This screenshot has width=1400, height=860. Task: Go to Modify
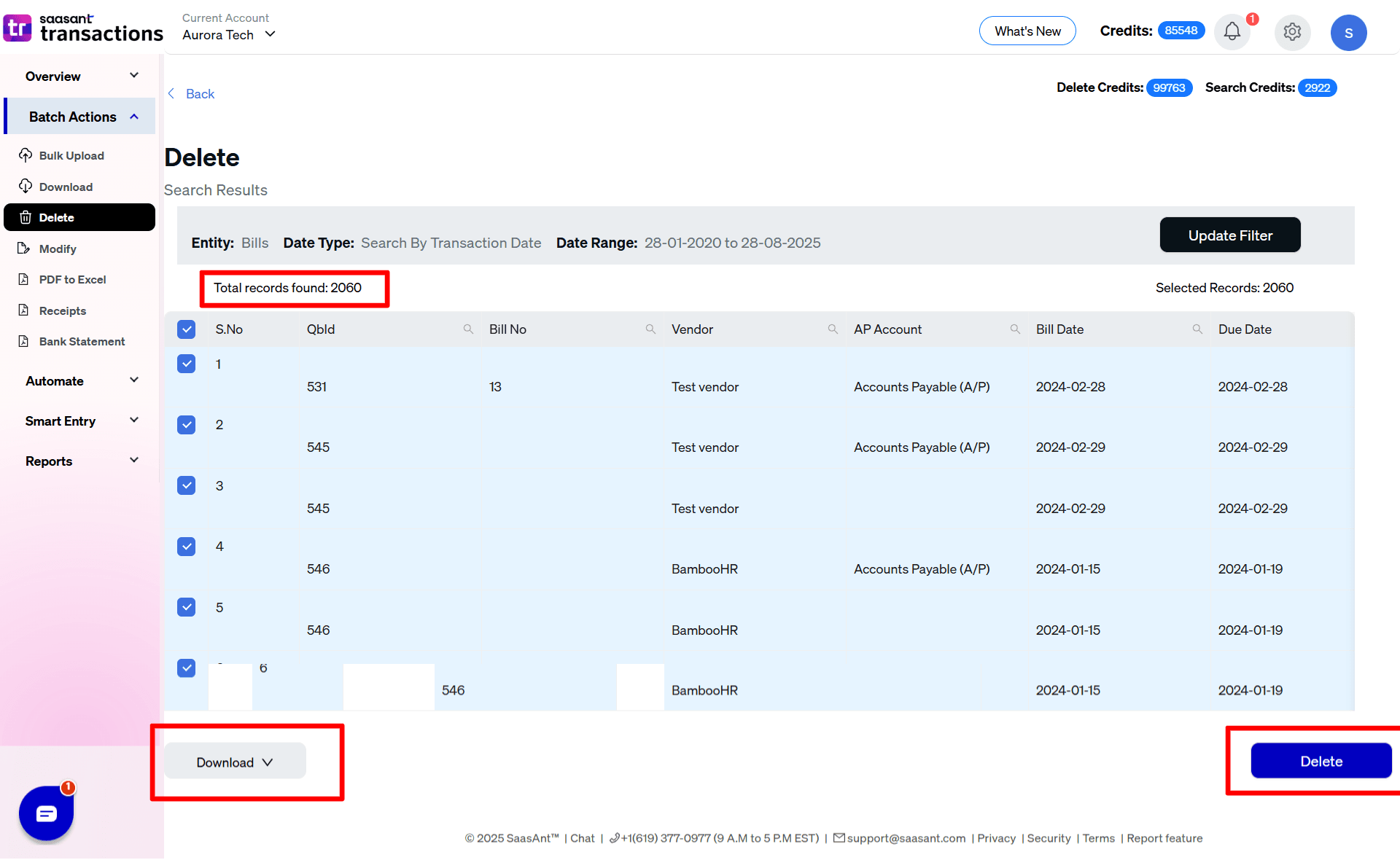pyautogui.click(x=58, y=249)
